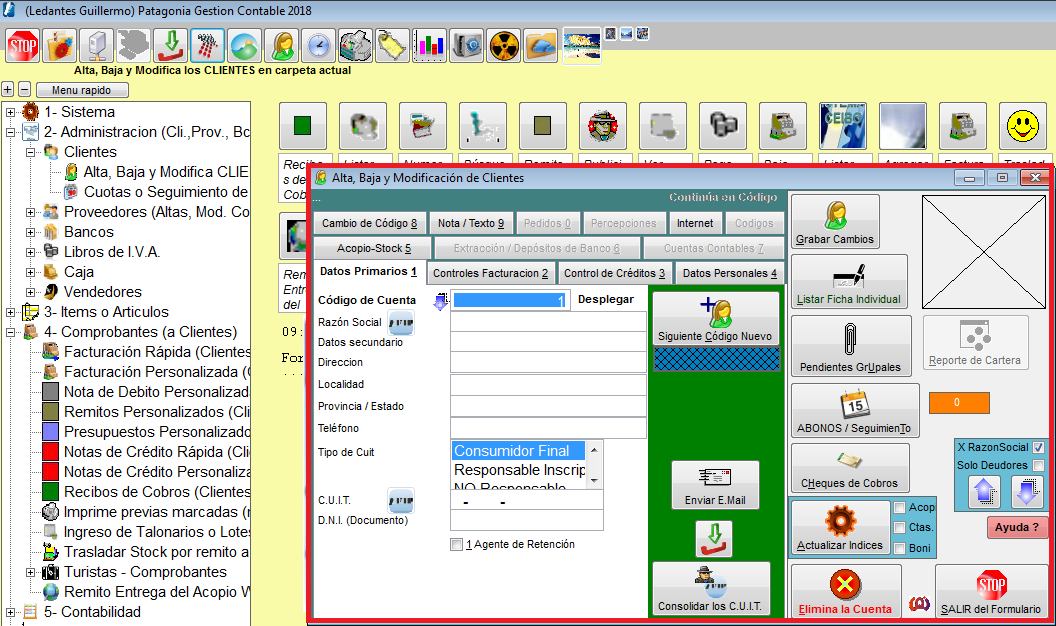Click red download arrow icon below Enviar E.Mail

click(714, 538)
